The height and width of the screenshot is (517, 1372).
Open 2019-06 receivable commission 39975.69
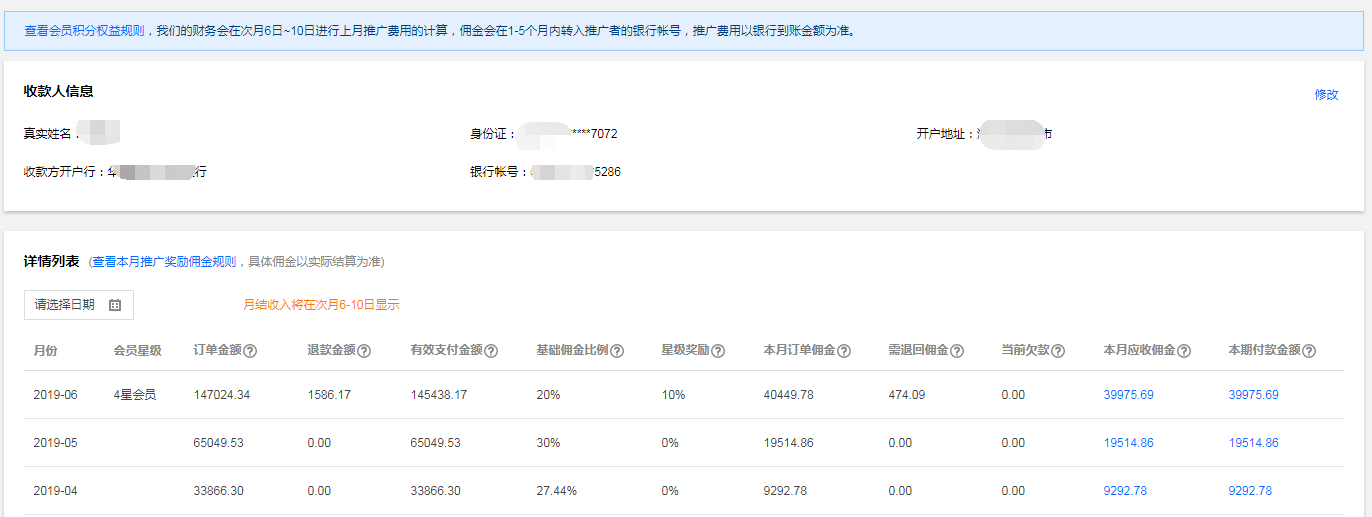1128,395
